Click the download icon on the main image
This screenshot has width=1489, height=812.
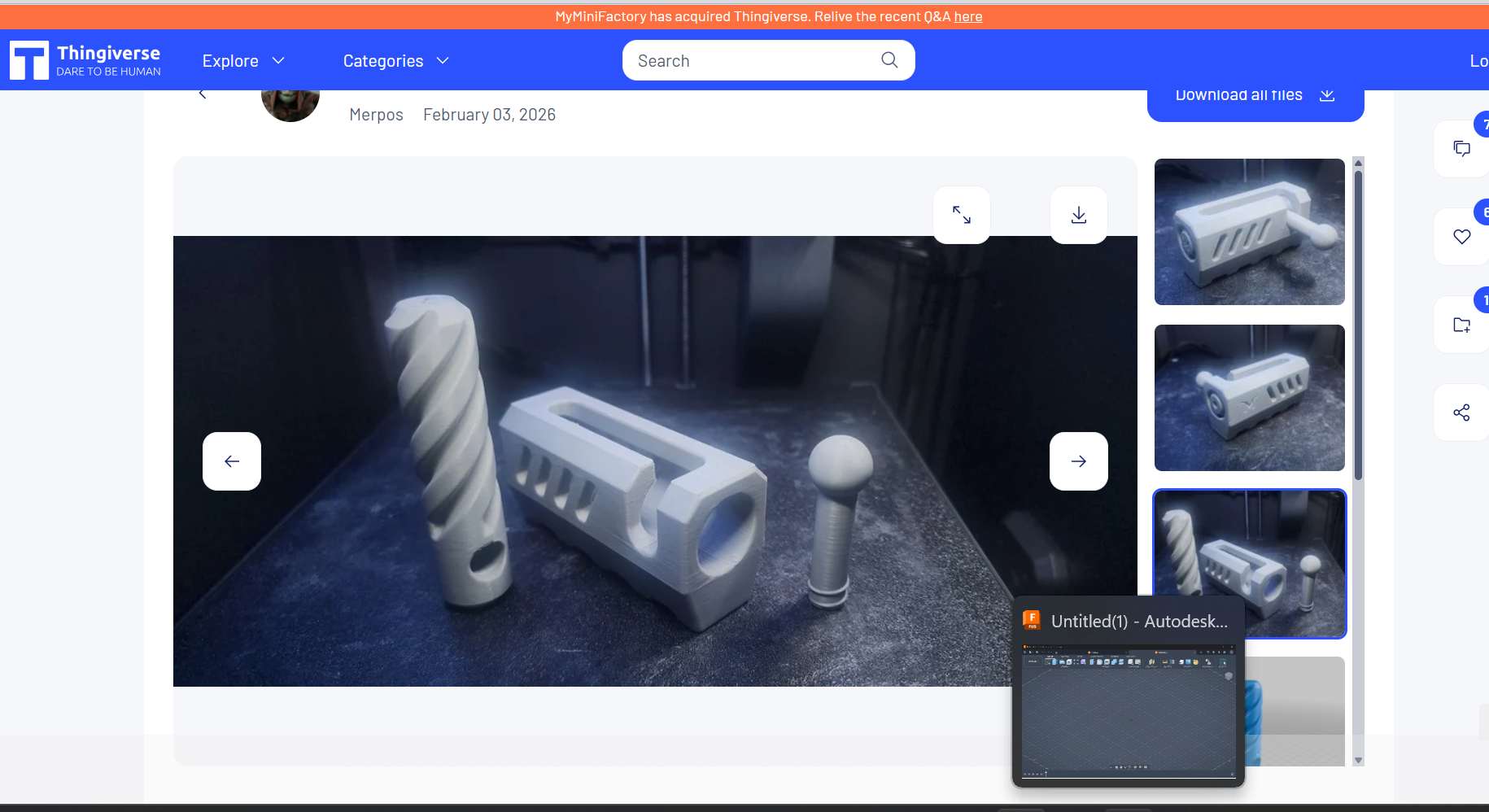pyautogui.click(x=1079, y=214)
